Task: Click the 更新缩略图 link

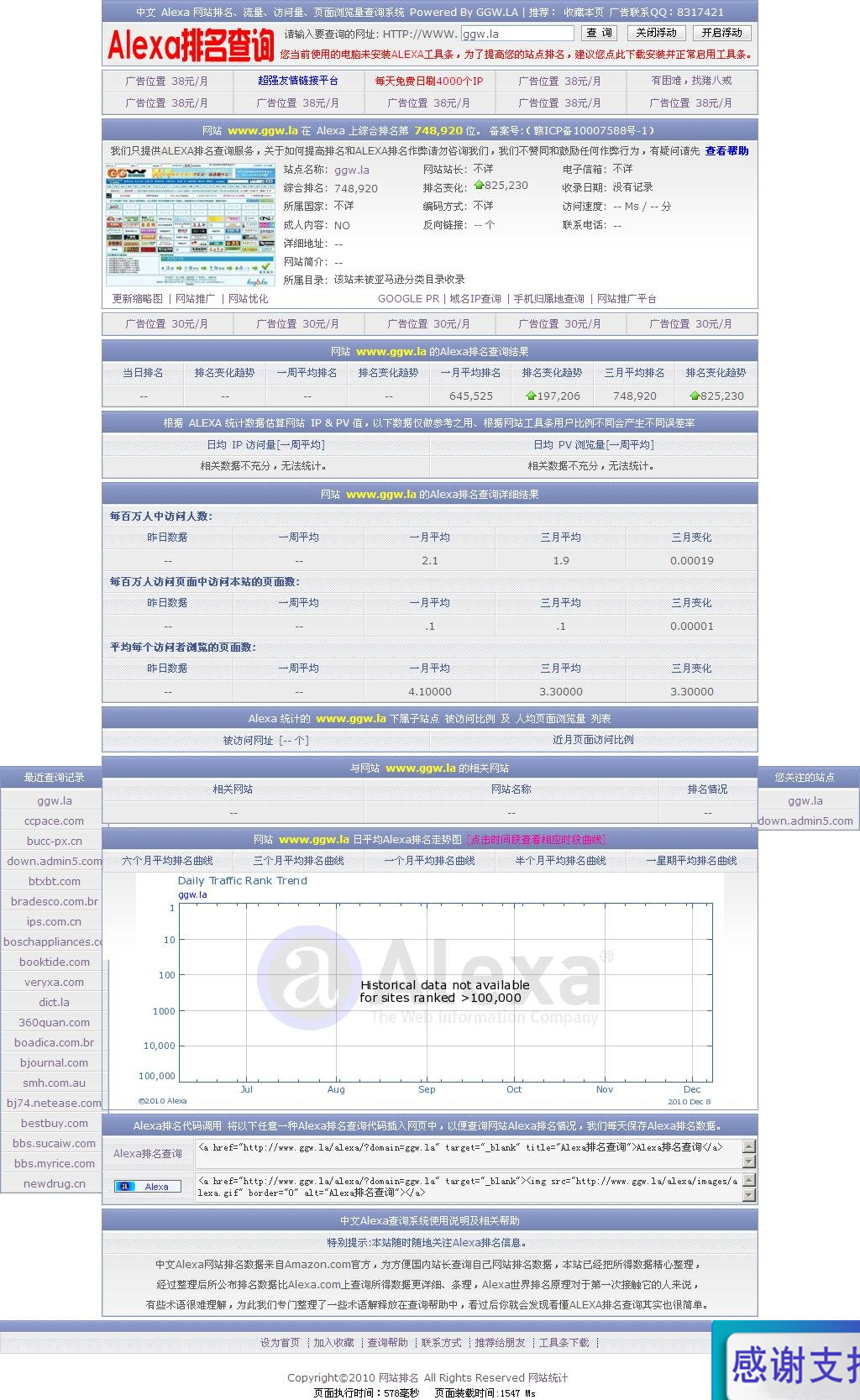Action: [x=138, y=299]
